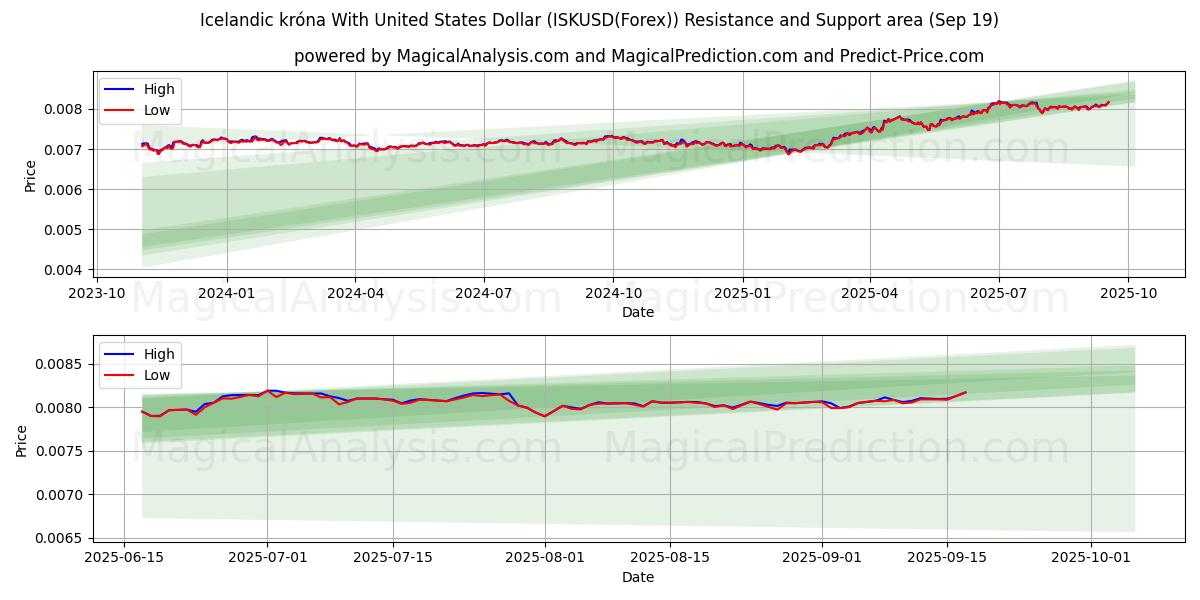This screenshot has width=1200, height=600.
Task: Click the 0.0065 price tick label
Action: point(62,538)
